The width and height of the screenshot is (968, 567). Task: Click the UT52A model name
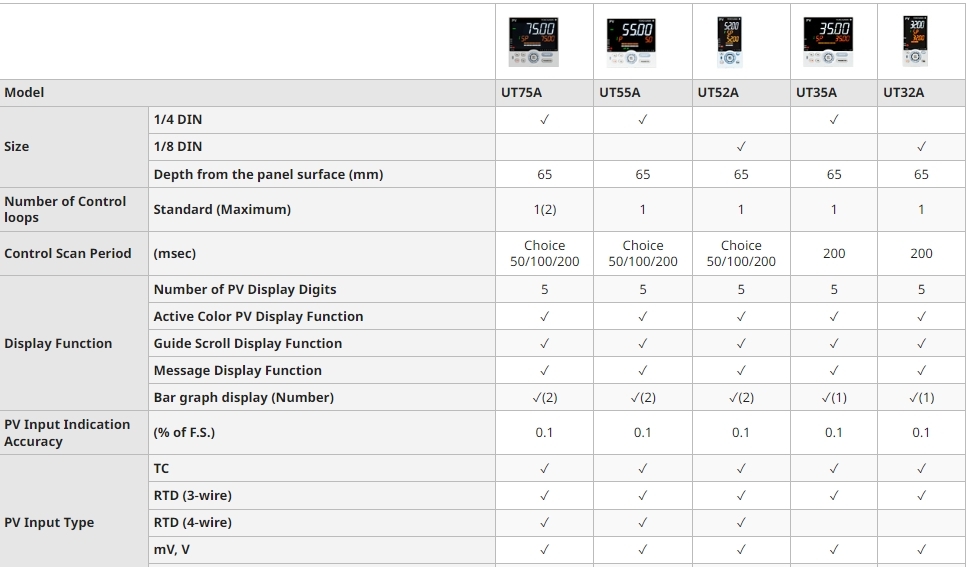(x=718, y=93)
